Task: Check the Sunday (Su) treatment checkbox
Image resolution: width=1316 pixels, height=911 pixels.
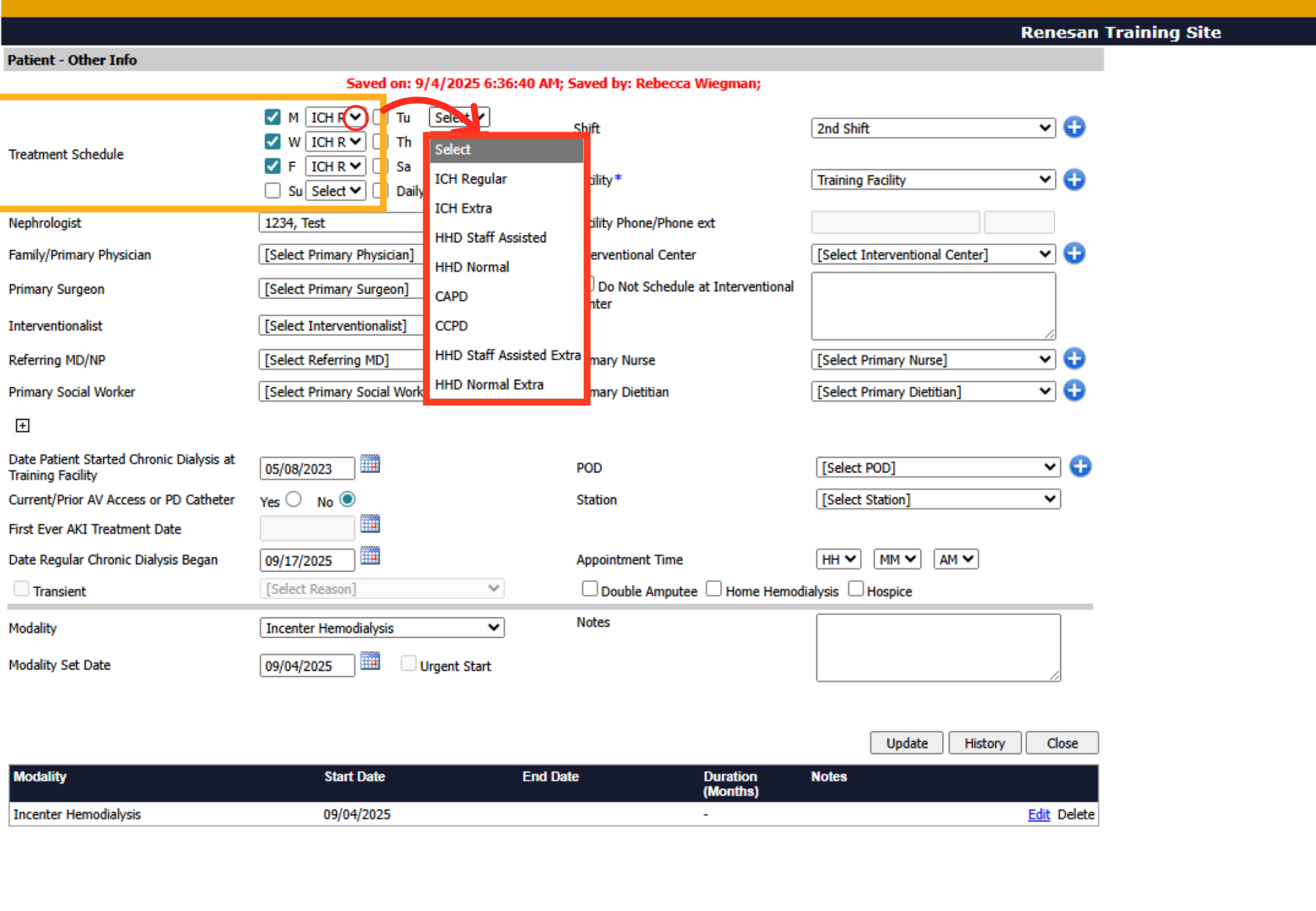Action: [x=273, y=191]
